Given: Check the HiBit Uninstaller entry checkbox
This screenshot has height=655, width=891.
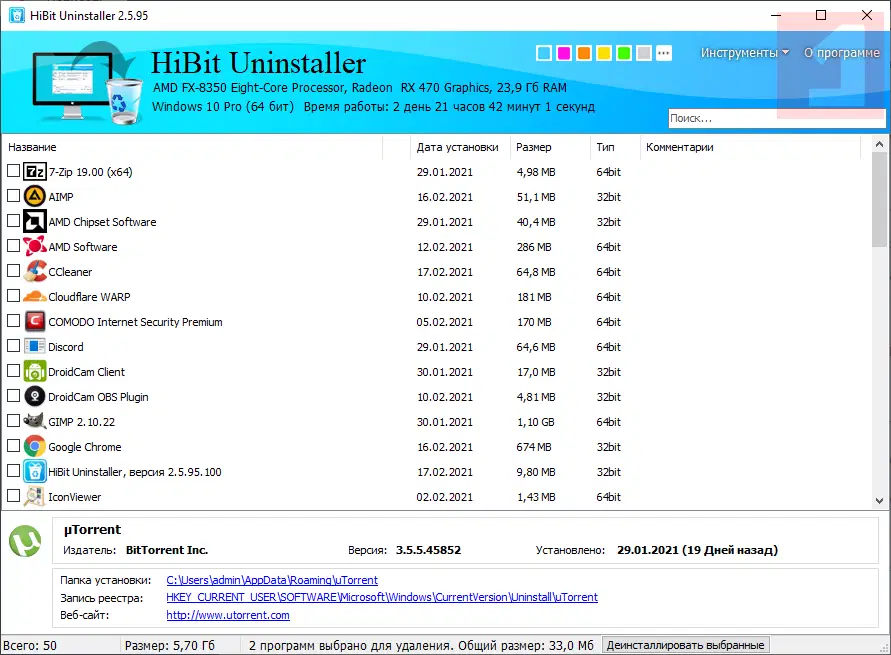Looking at the screenshot, I should [x=14, y=470].
